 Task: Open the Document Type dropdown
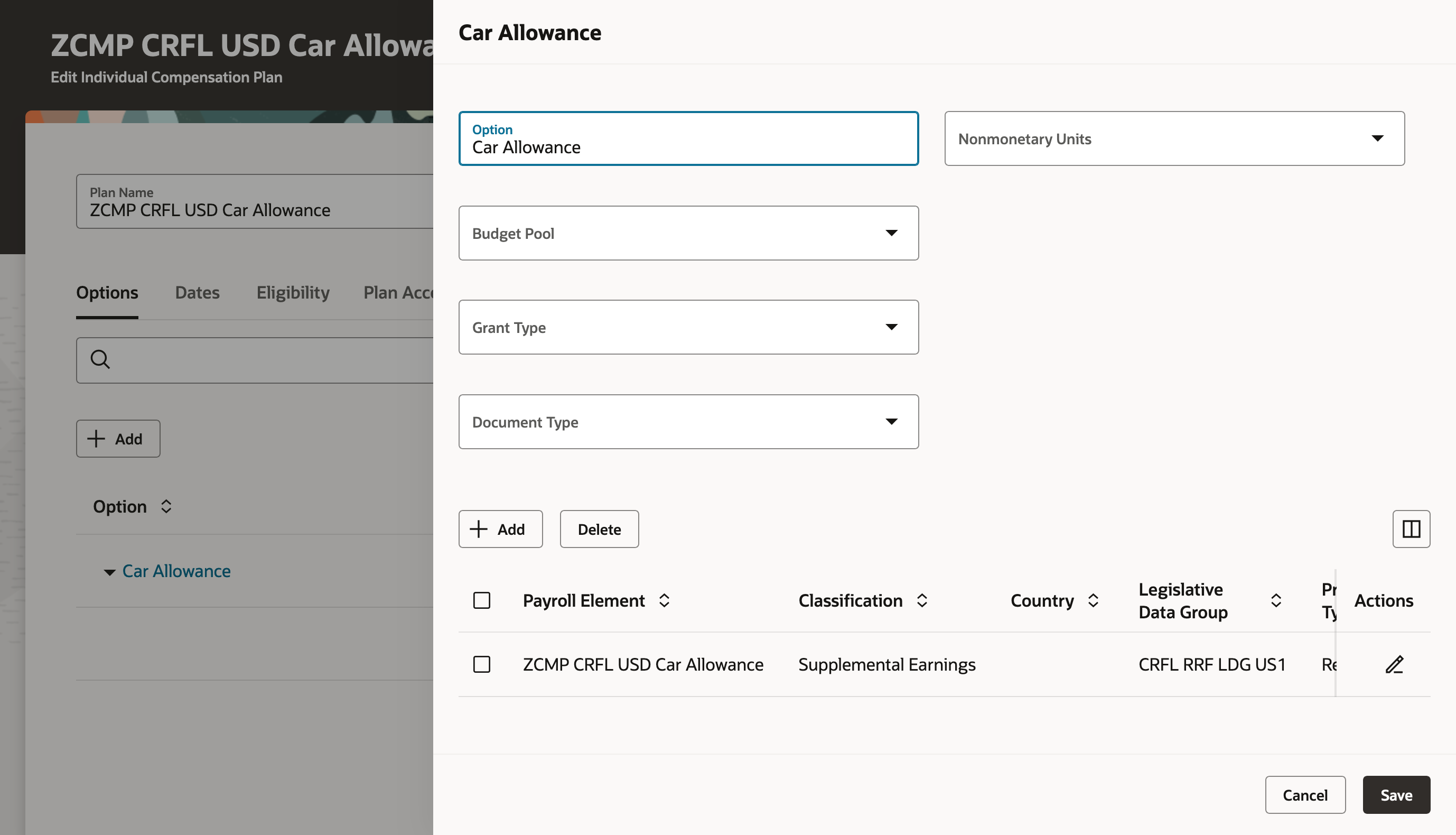(x=688, y=422)
